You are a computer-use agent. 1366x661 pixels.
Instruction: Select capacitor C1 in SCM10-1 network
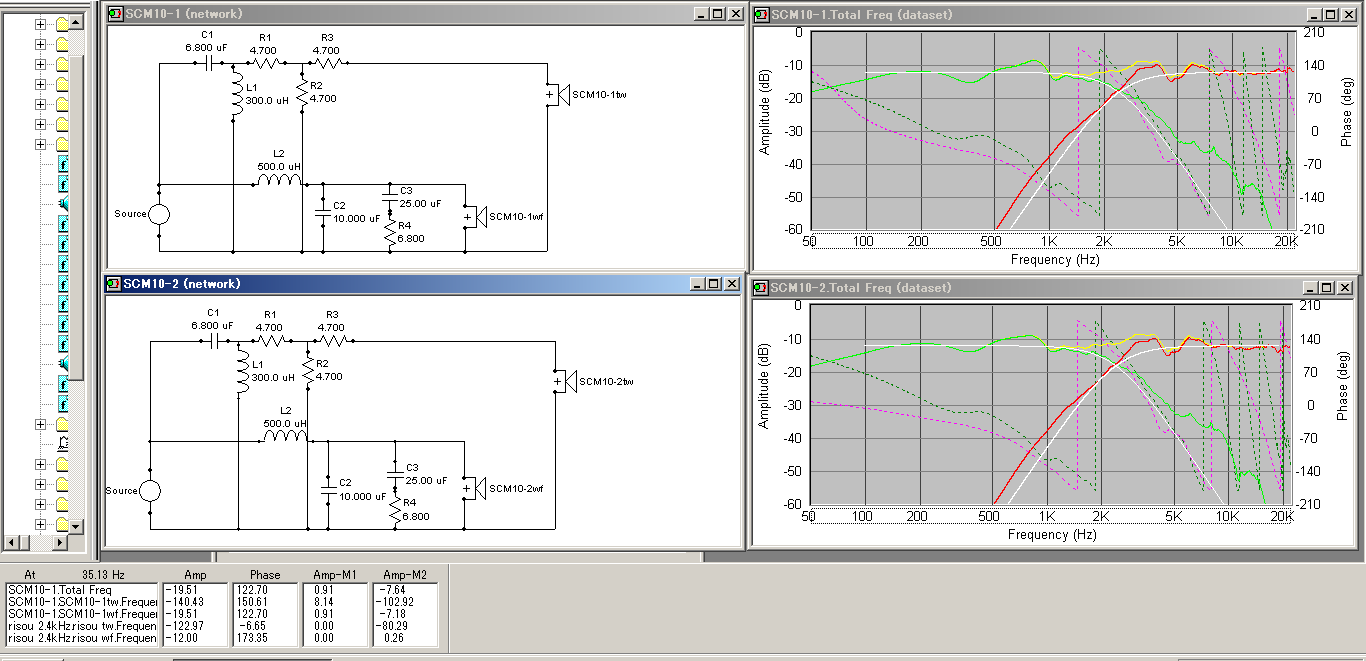[209, 64]
